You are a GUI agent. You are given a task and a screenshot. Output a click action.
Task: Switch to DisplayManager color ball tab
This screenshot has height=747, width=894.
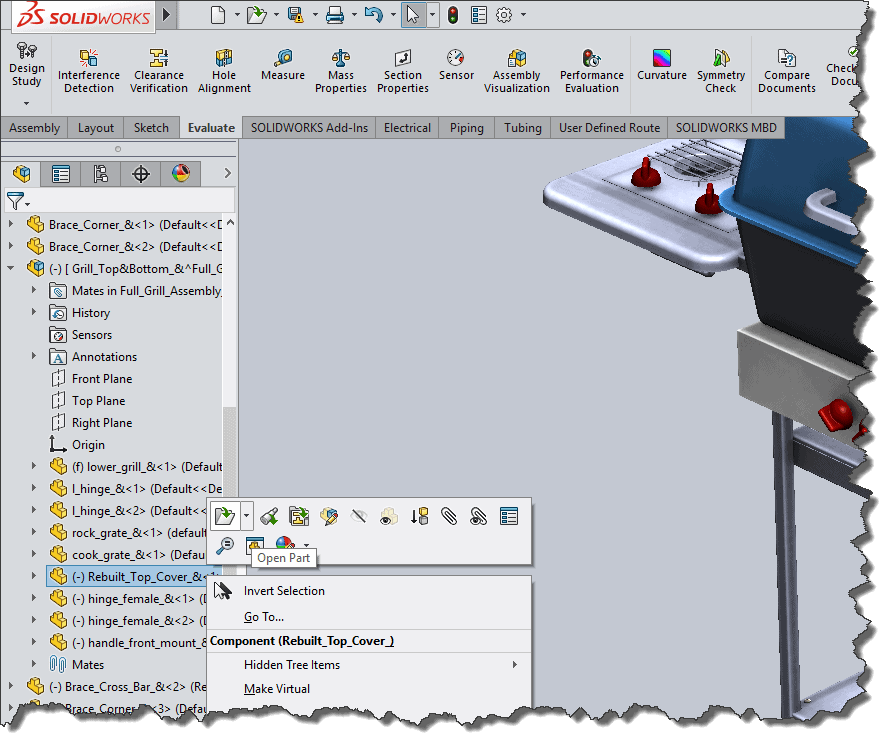point(181,173)
